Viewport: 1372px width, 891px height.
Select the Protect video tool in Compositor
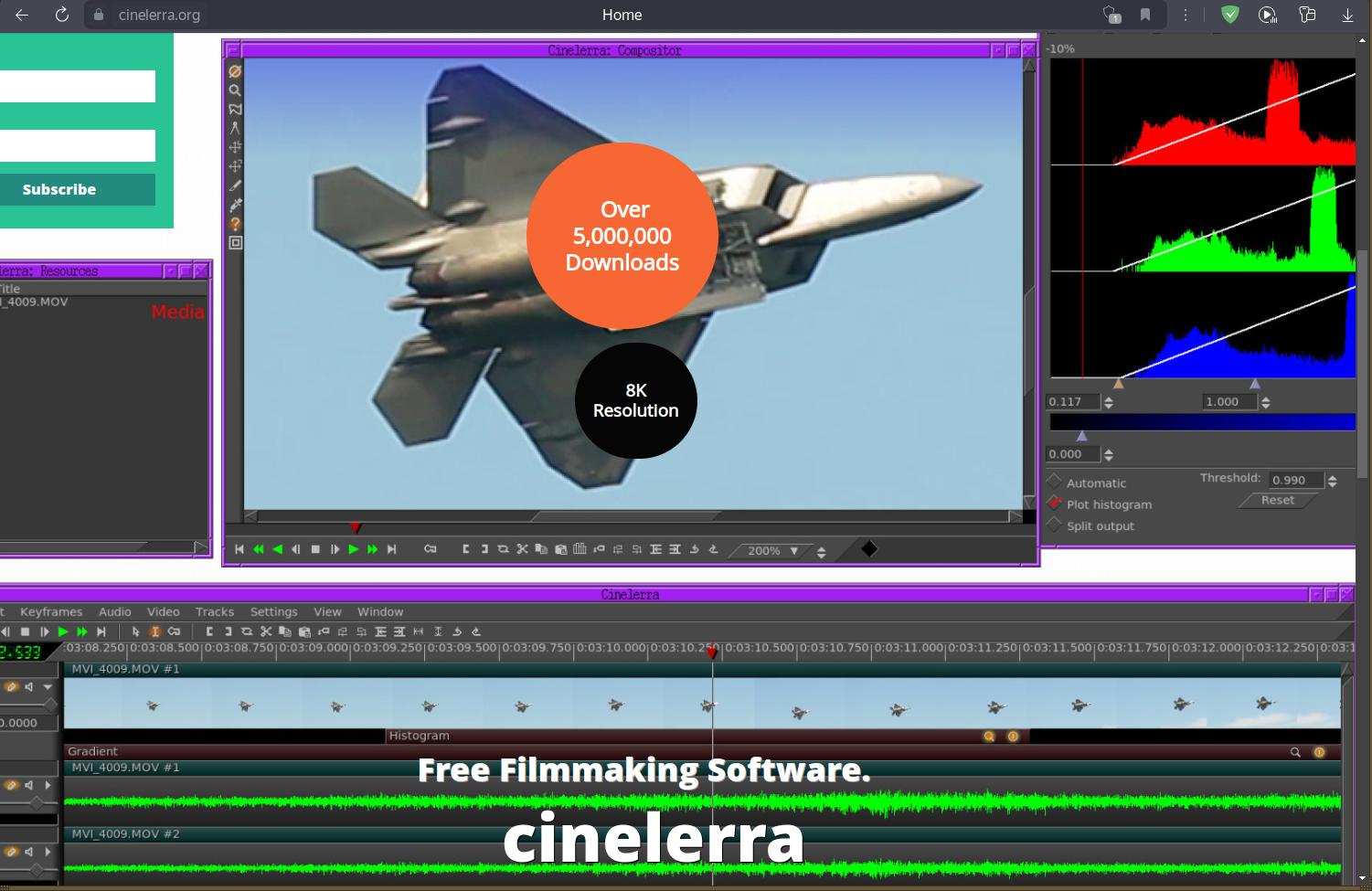pyautogui.click(x=235, y=71)
